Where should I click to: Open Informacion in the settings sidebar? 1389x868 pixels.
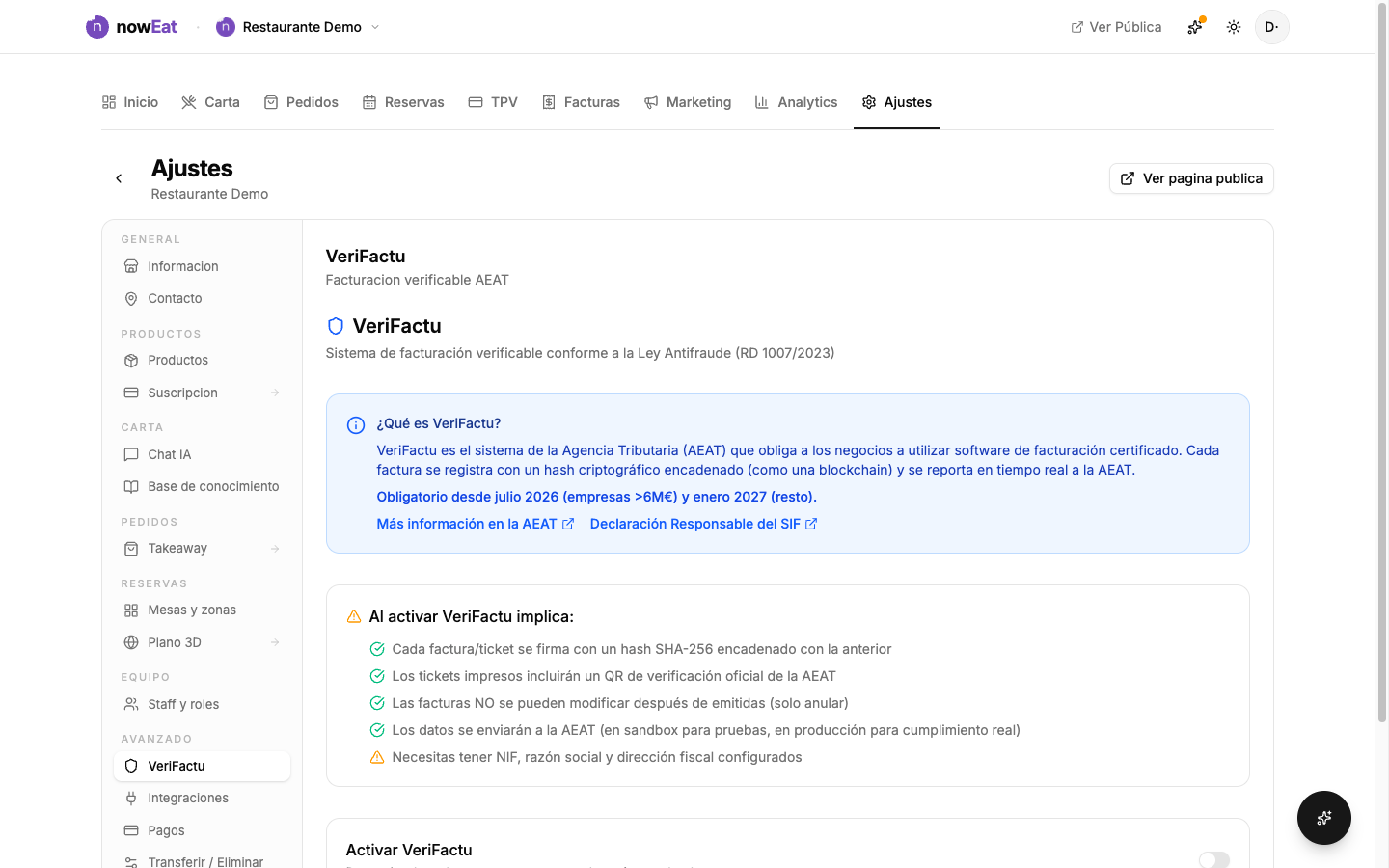[202, 266]
